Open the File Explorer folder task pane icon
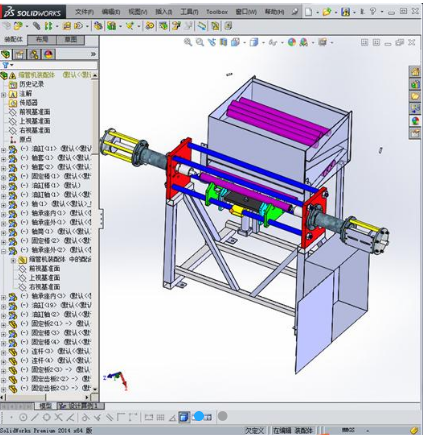Viewport: 432px width, 435px height. click(x=415, y=96)
